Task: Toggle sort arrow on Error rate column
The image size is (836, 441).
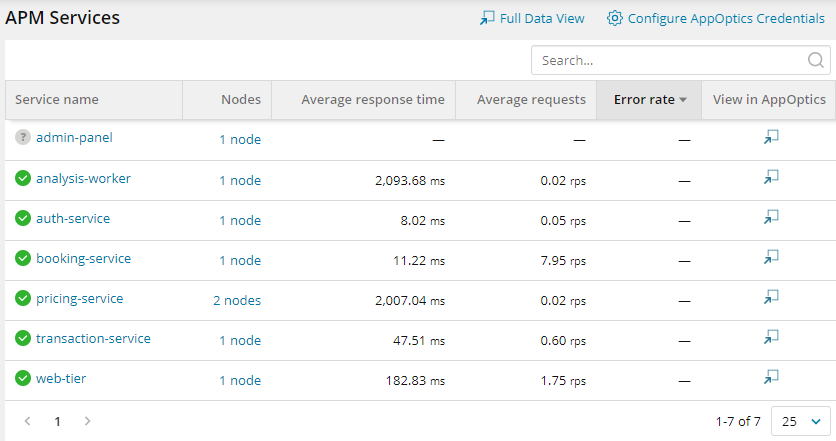Action: tap(683, 100)
